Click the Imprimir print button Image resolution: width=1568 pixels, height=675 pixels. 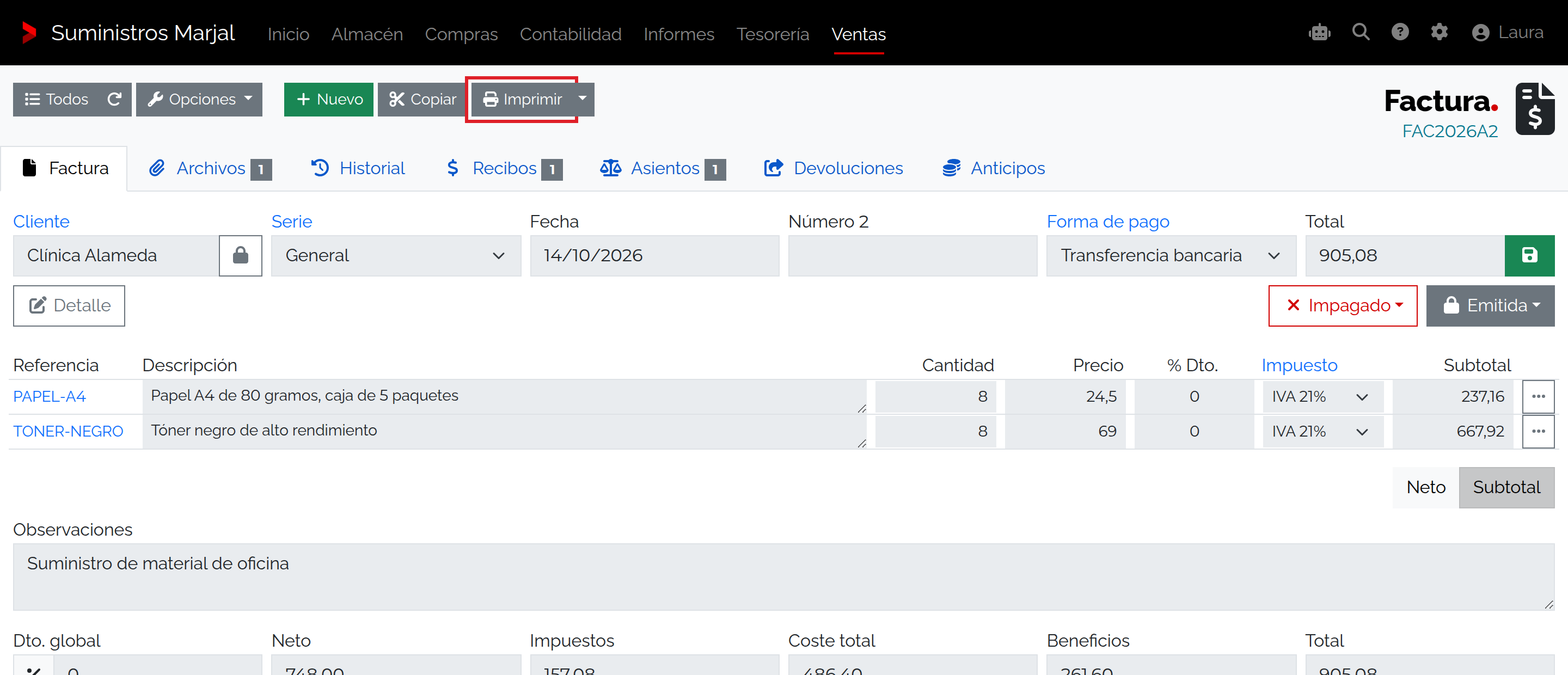522,99
